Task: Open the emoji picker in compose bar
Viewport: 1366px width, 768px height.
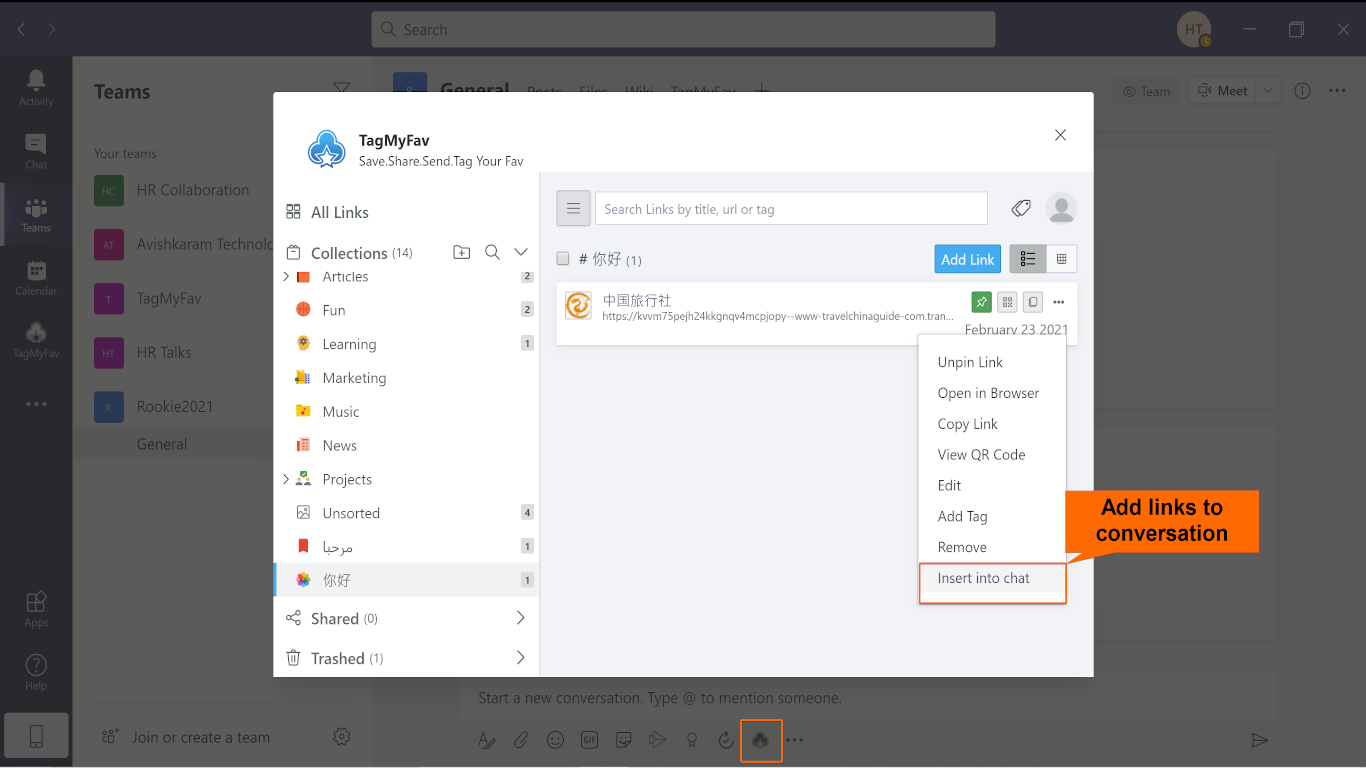Action: pos(555,740)
